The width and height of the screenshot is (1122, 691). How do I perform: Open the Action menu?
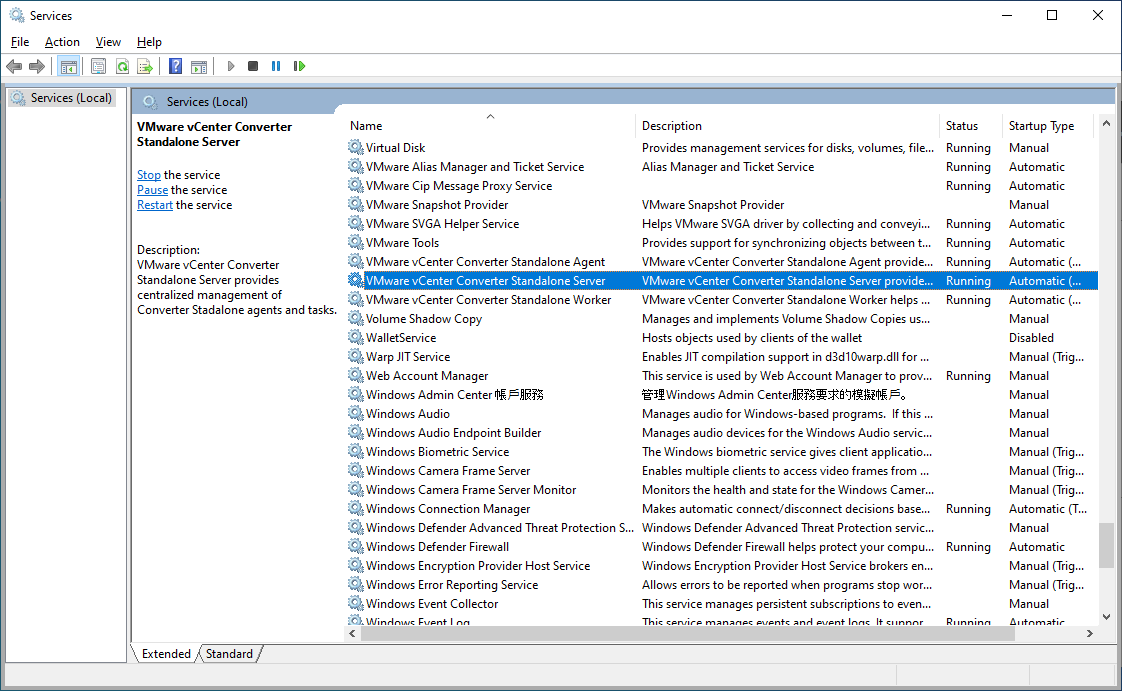click(x=62, y=42)
